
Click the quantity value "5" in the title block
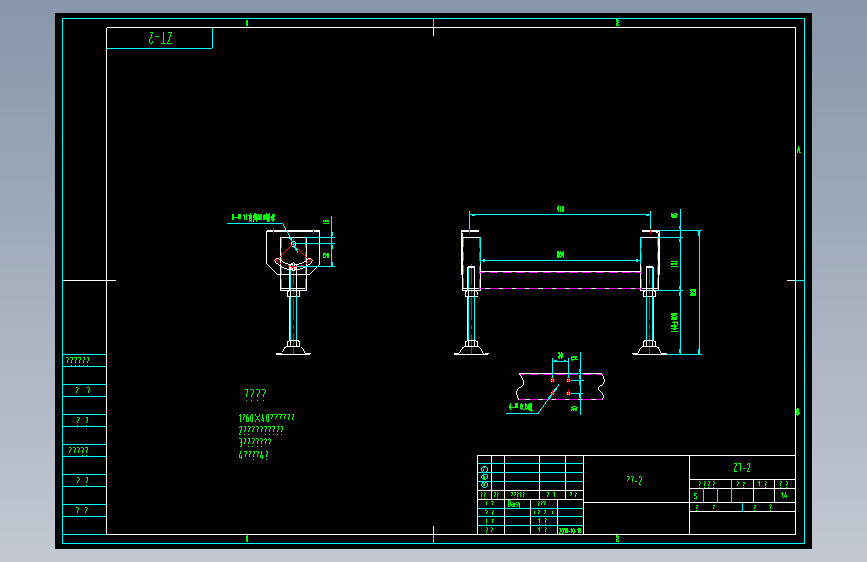pos(696,496)
